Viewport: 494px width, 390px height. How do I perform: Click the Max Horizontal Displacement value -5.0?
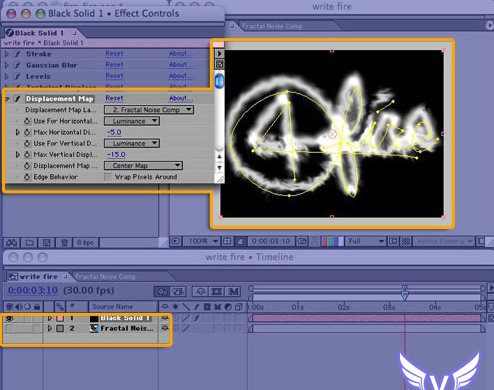point(114,132)
